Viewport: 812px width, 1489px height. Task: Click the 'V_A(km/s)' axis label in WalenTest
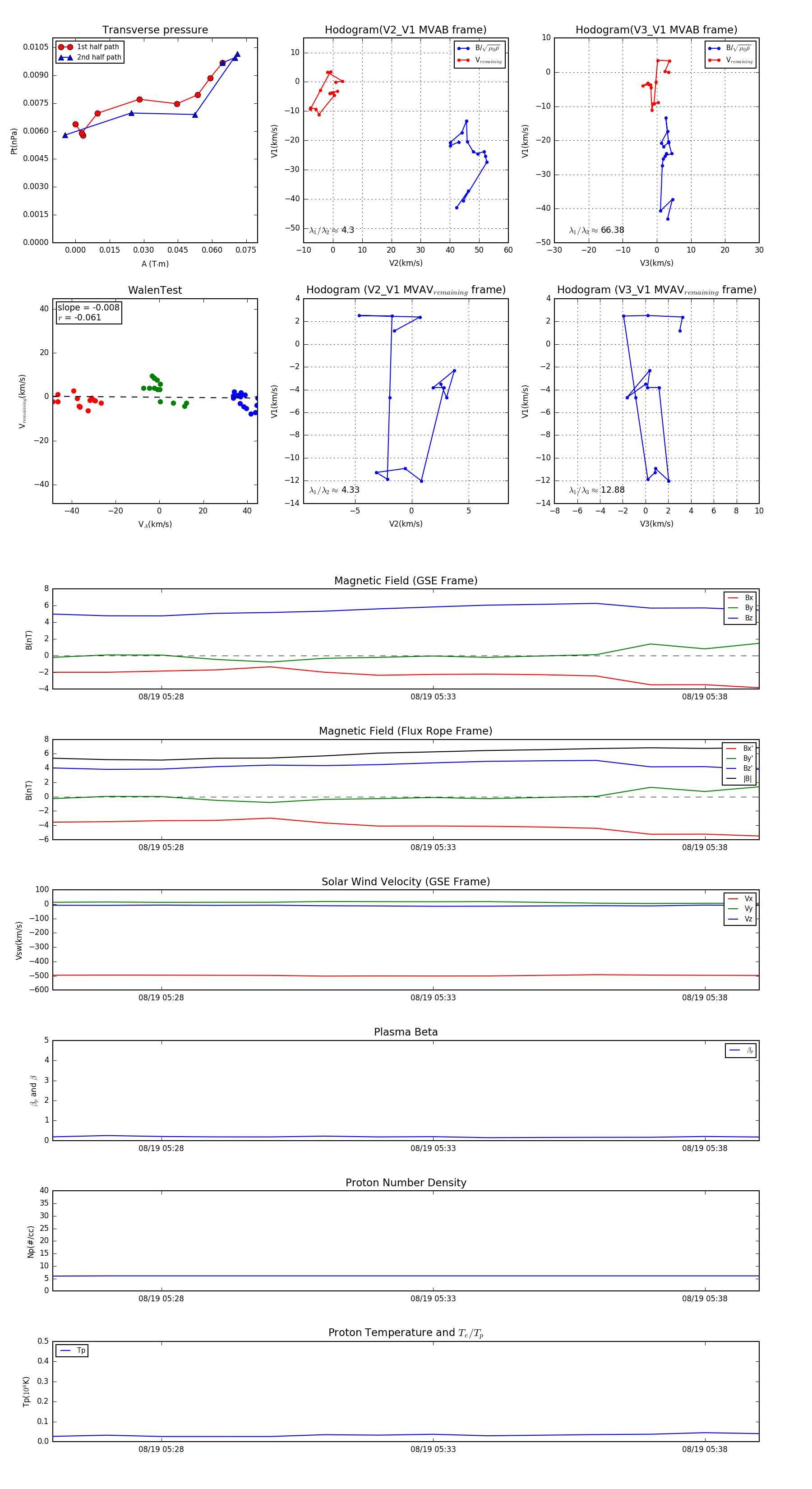pyautogui.click(x=155, y=524)
